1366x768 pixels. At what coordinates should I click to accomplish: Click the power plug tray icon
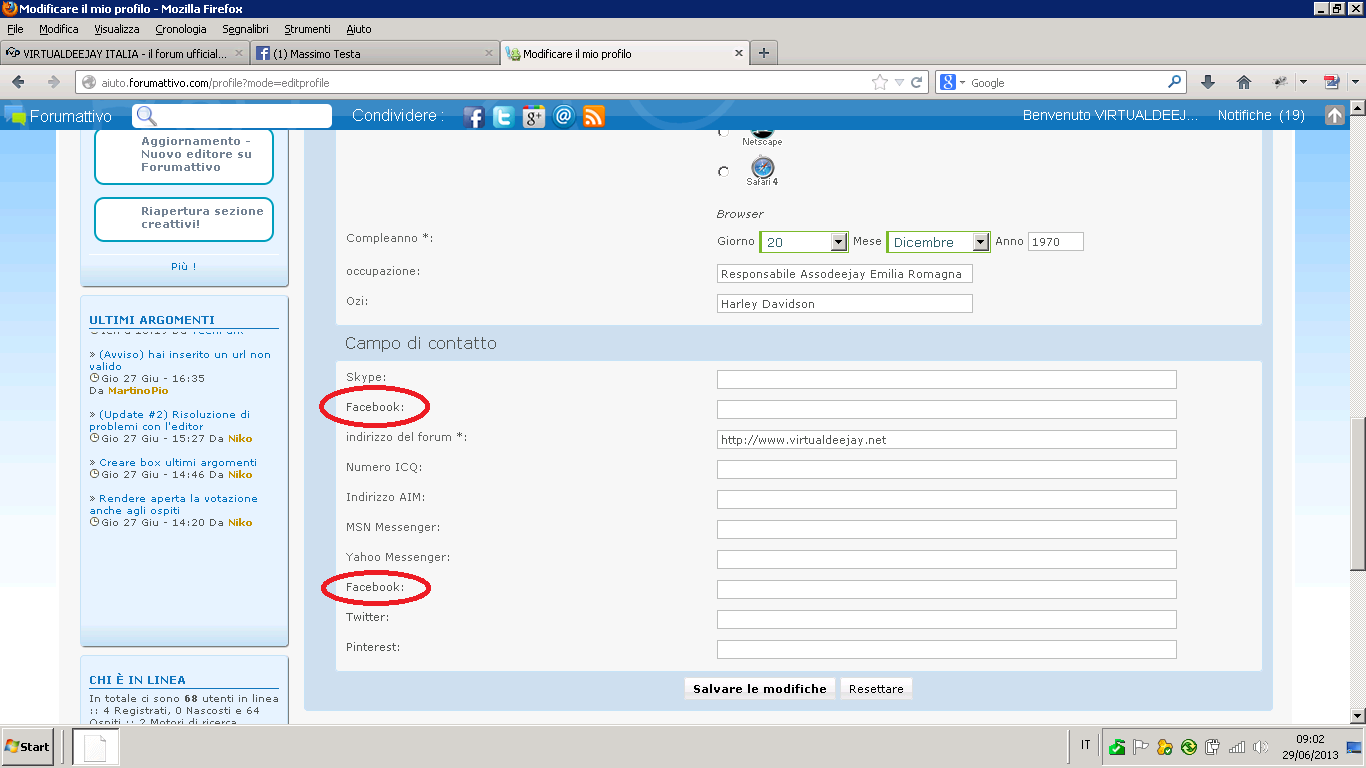[x=1213, y=747]
